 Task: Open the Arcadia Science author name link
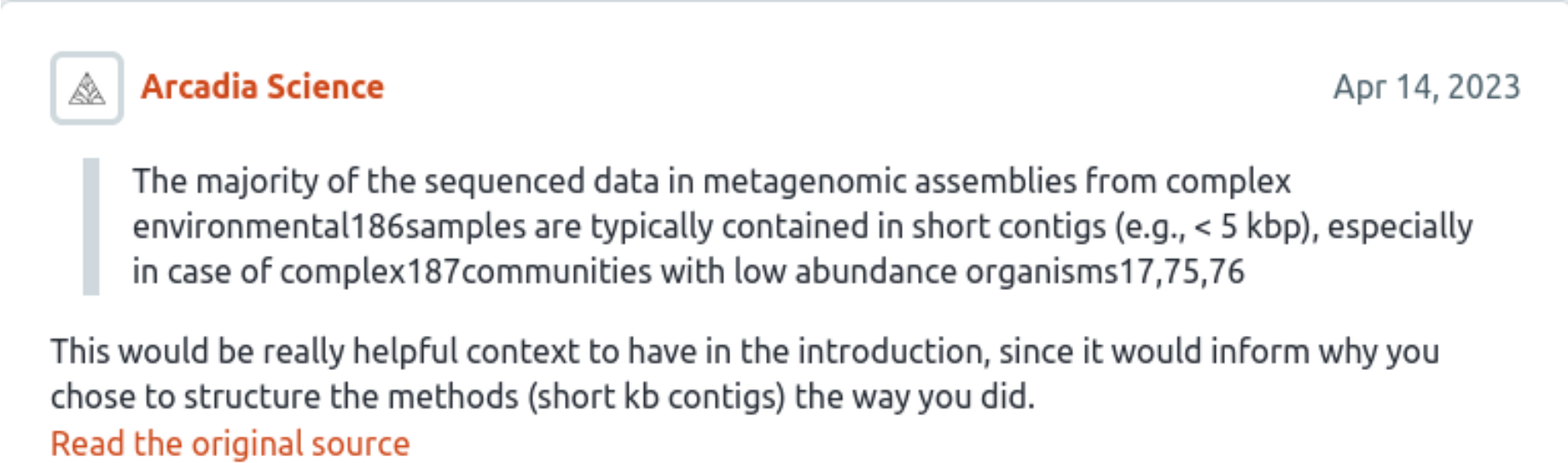(x=263, y=87)
